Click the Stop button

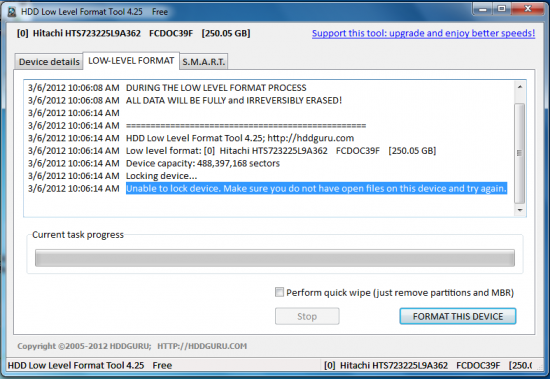tap(307, 316)
